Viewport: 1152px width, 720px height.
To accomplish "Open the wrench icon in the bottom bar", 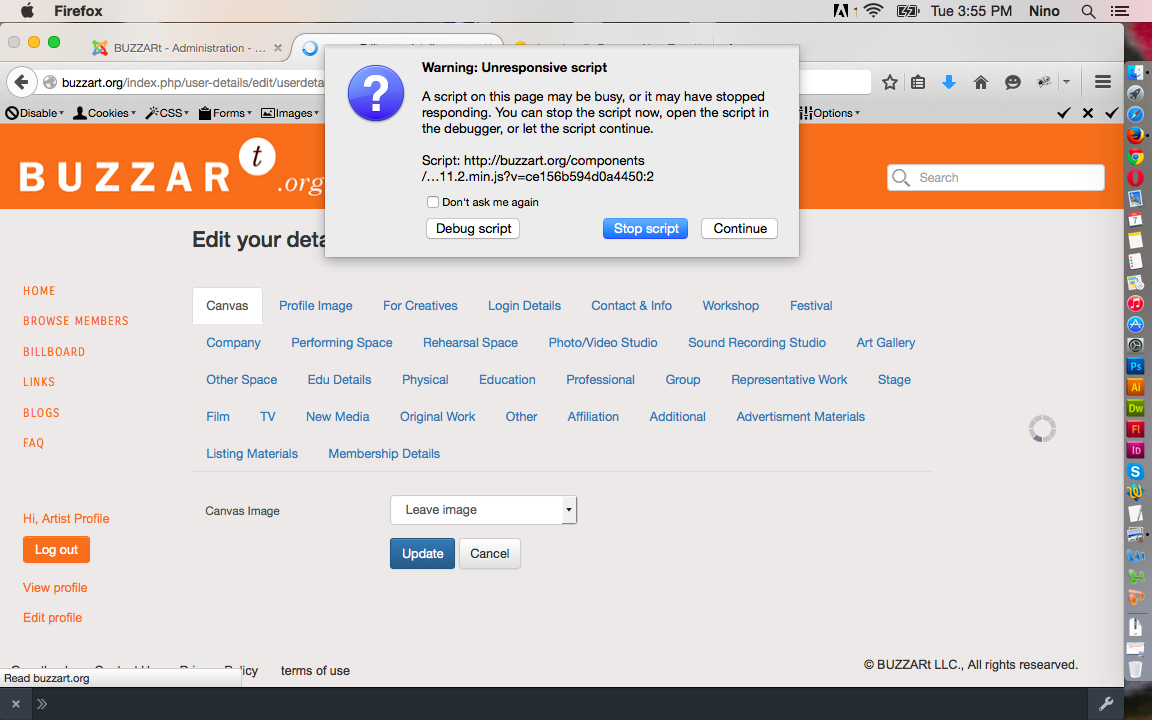I will (1106, 704).
